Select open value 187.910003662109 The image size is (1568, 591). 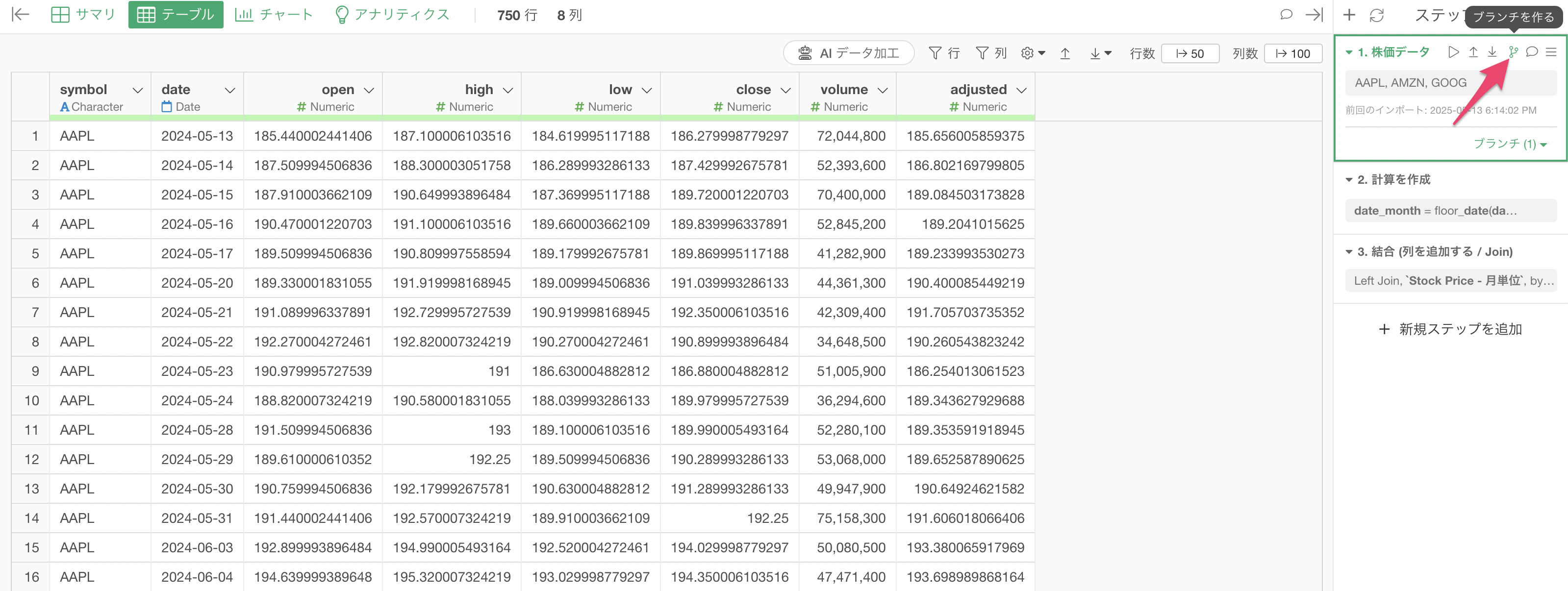click(313, 195)
